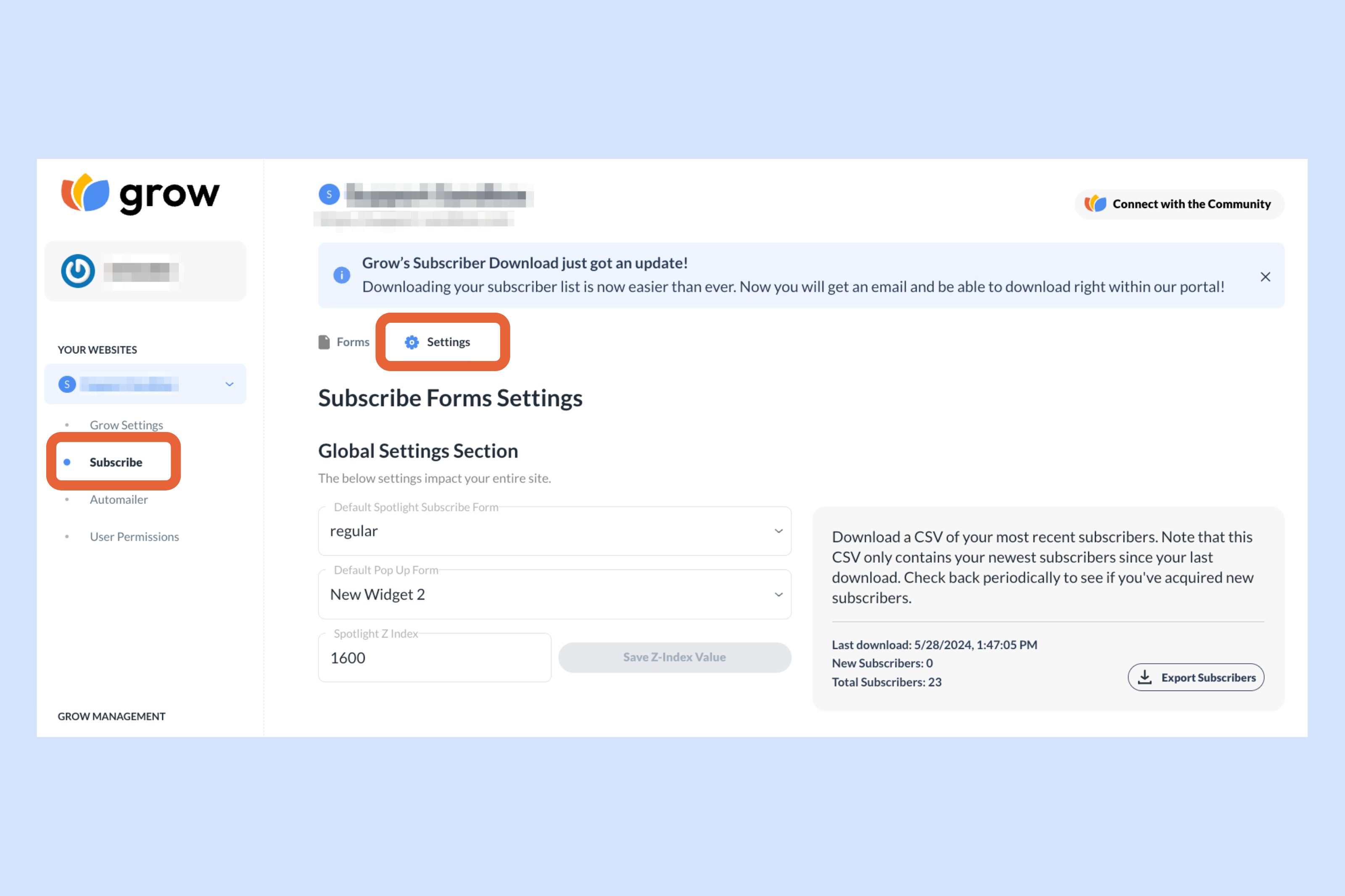1345x896 pixels.
Task: Click inside the Spotlight Z Index field
Action: tap(434, 658)
